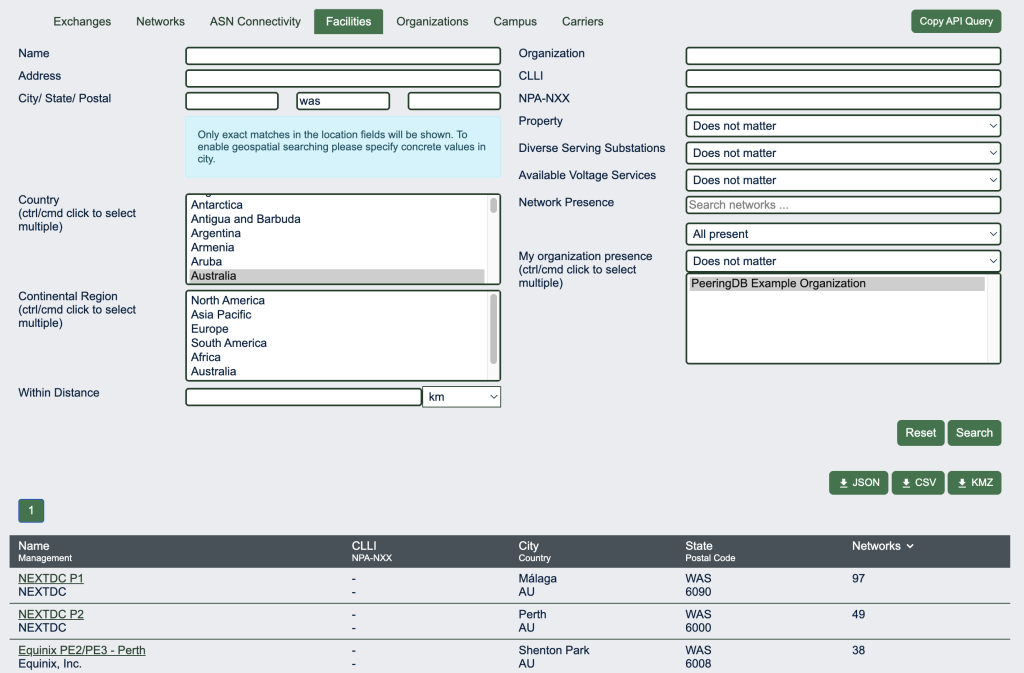Select the Facilities tab
This screenshot has width=1024, height=673.
[x=348, y=22]
